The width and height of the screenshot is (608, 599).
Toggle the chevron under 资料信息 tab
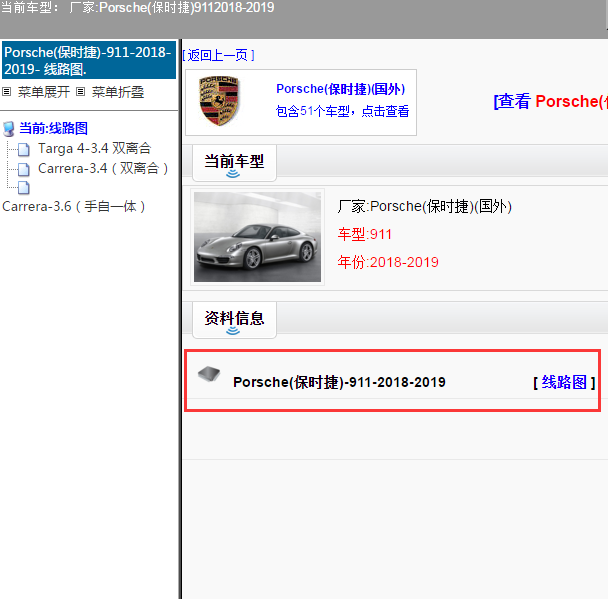233,331
